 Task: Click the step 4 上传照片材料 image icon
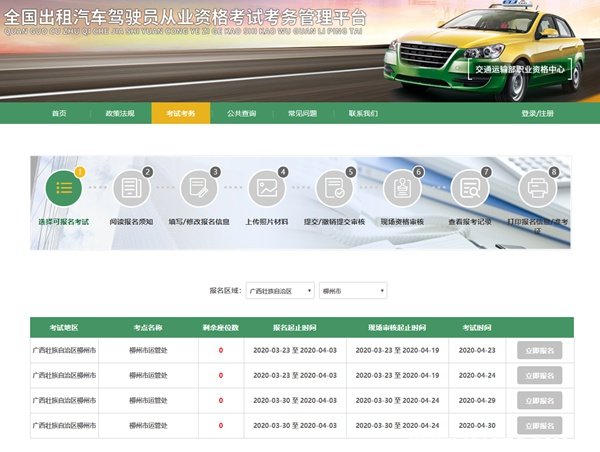pos(267,187)
